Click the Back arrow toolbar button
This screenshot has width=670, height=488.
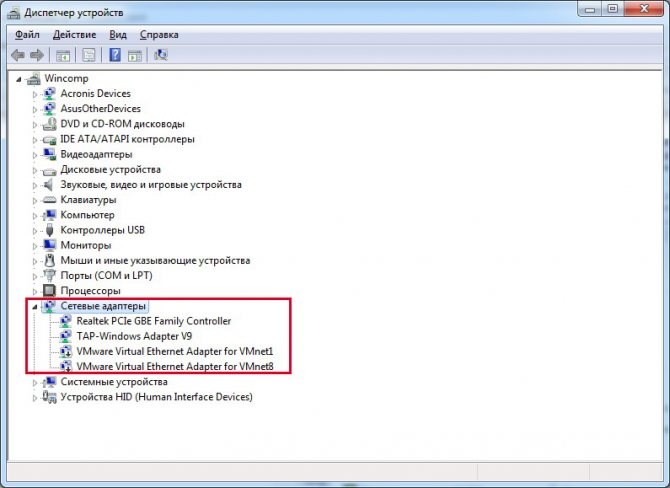pos(18,55)
